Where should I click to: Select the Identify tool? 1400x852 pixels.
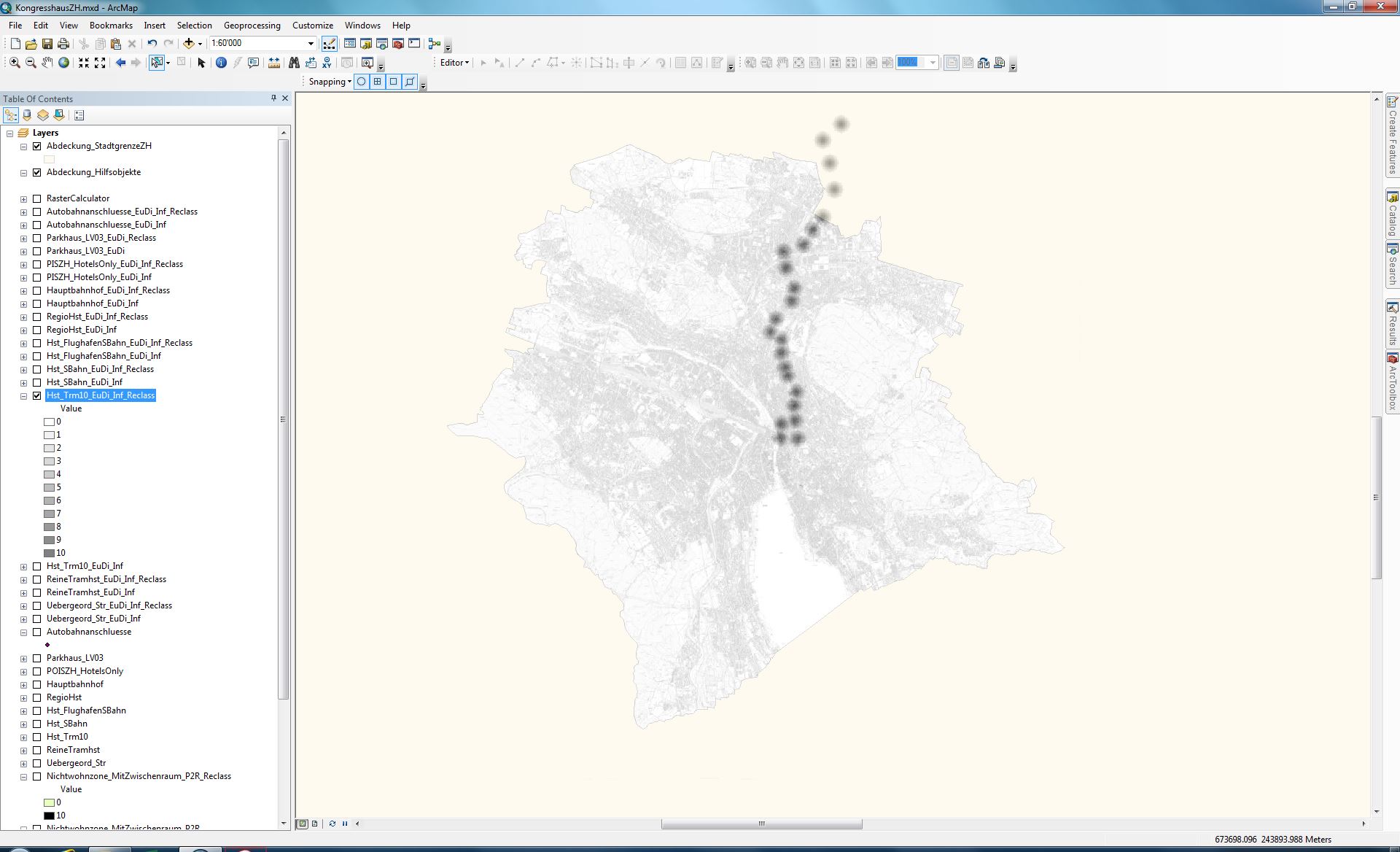(221, 63)
